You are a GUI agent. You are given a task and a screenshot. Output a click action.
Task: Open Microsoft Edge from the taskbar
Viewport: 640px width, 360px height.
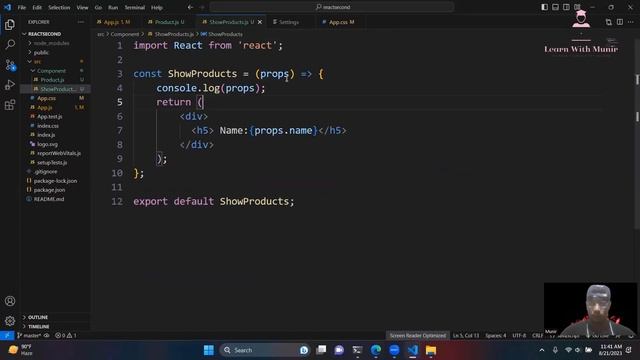376,350
